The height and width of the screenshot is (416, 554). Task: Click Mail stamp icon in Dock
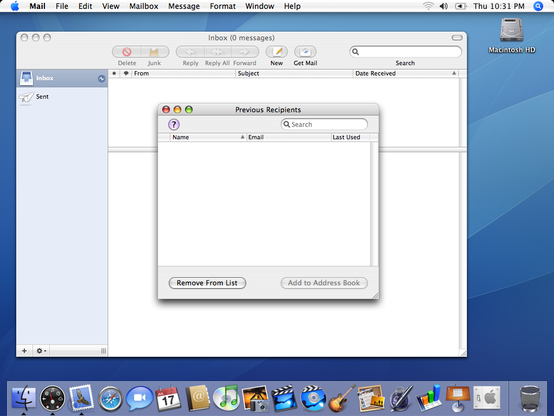[x=82, y=398]
